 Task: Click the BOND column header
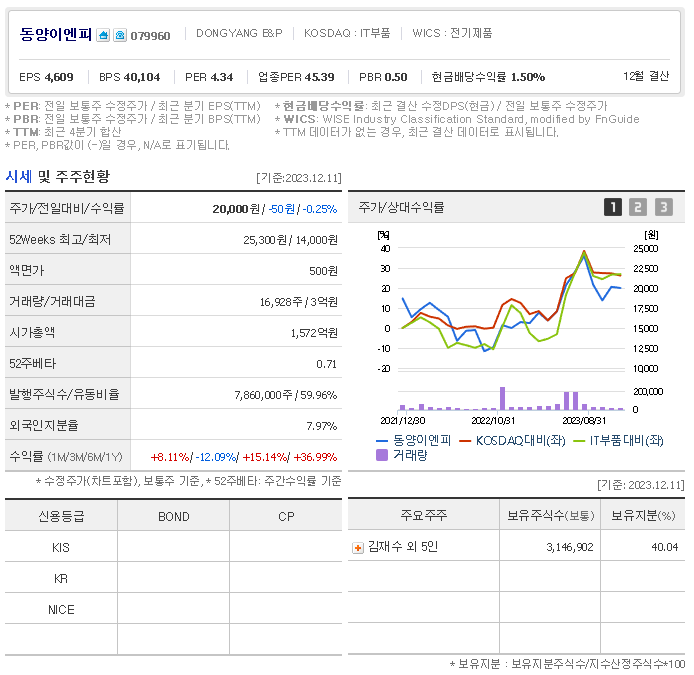(x=174, y=517)
